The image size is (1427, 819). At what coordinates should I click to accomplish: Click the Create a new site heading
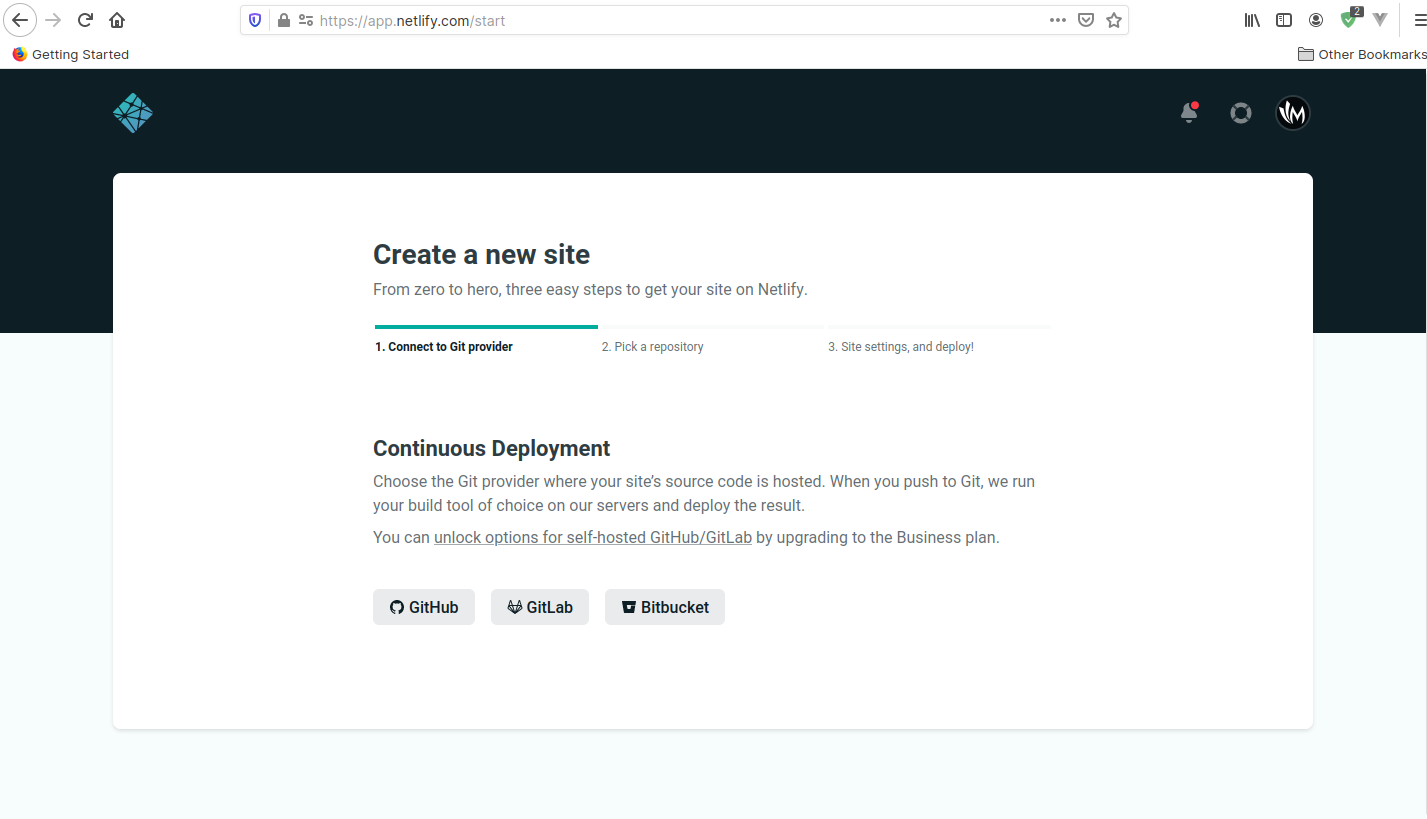(481, 254)
